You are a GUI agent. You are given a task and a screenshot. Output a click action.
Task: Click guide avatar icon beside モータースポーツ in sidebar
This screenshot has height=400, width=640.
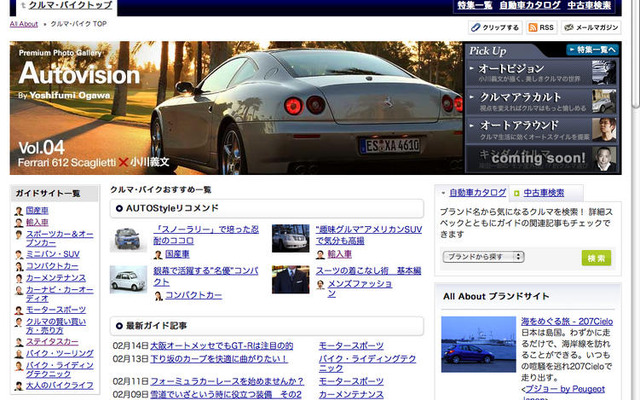click(19, 310)
